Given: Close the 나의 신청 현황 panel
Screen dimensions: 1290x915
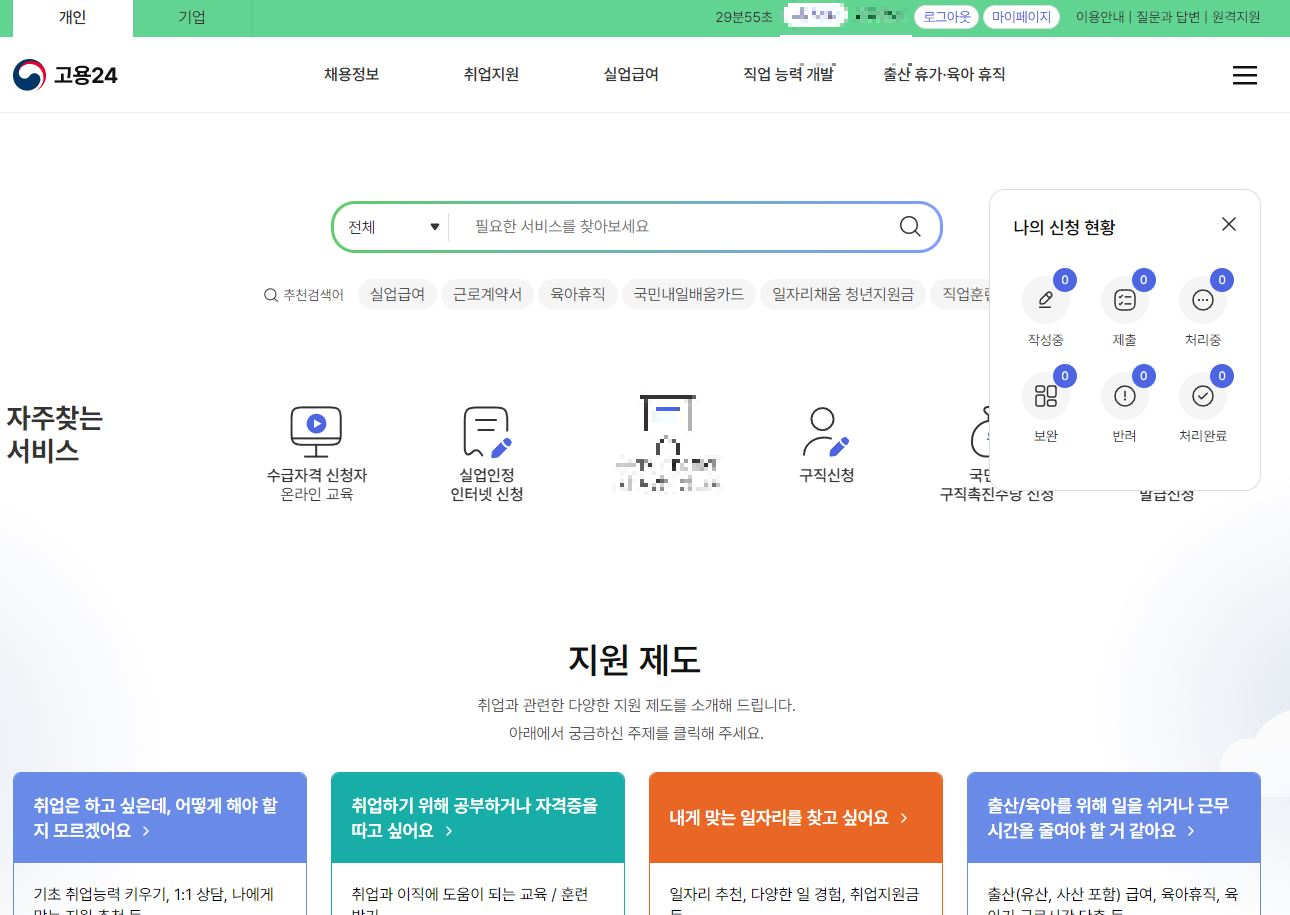Looking at the screenshot, I should (1228, 224).
